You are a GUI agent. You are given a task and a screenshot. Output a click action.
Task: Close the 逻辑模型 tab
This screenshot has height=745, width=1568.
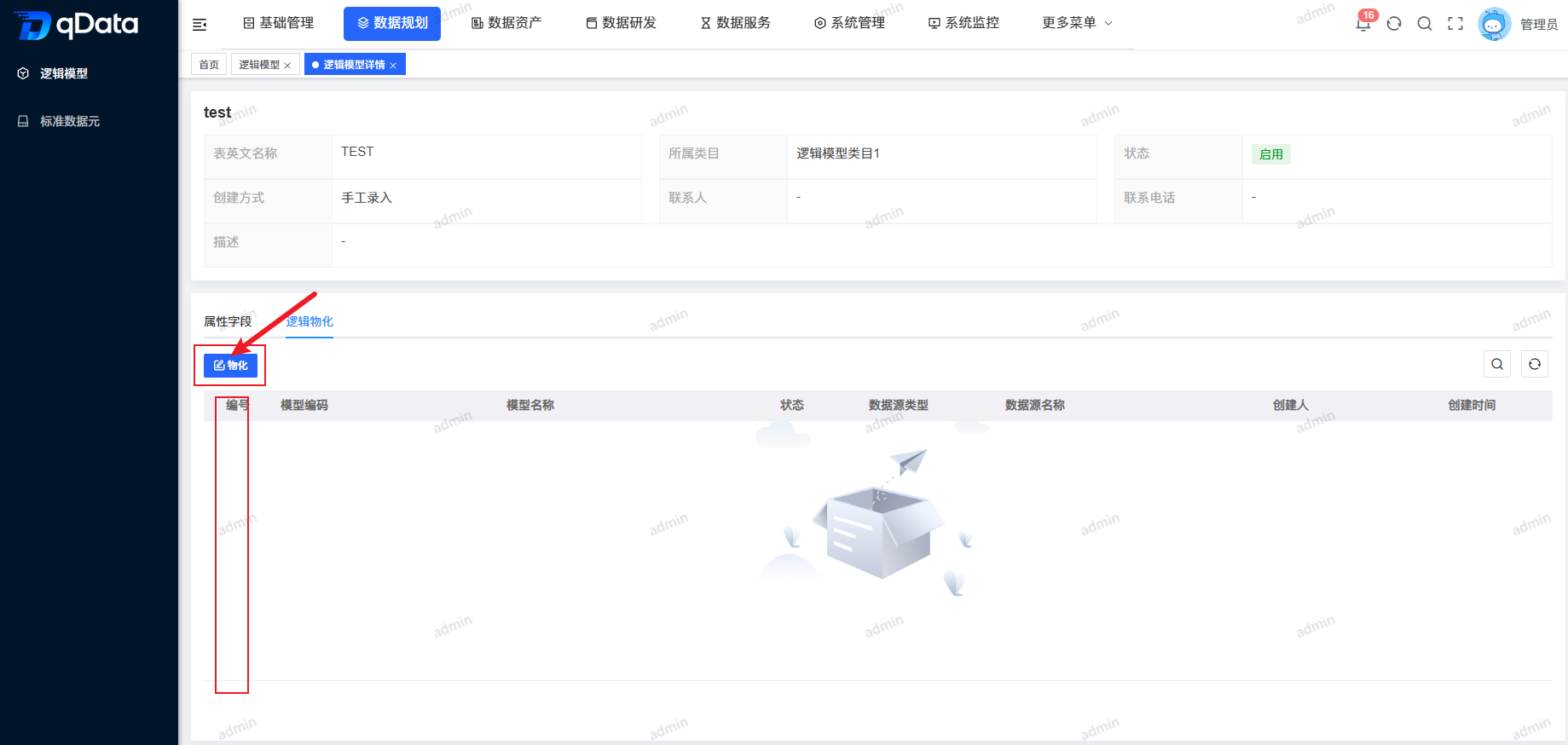(287, 66)
